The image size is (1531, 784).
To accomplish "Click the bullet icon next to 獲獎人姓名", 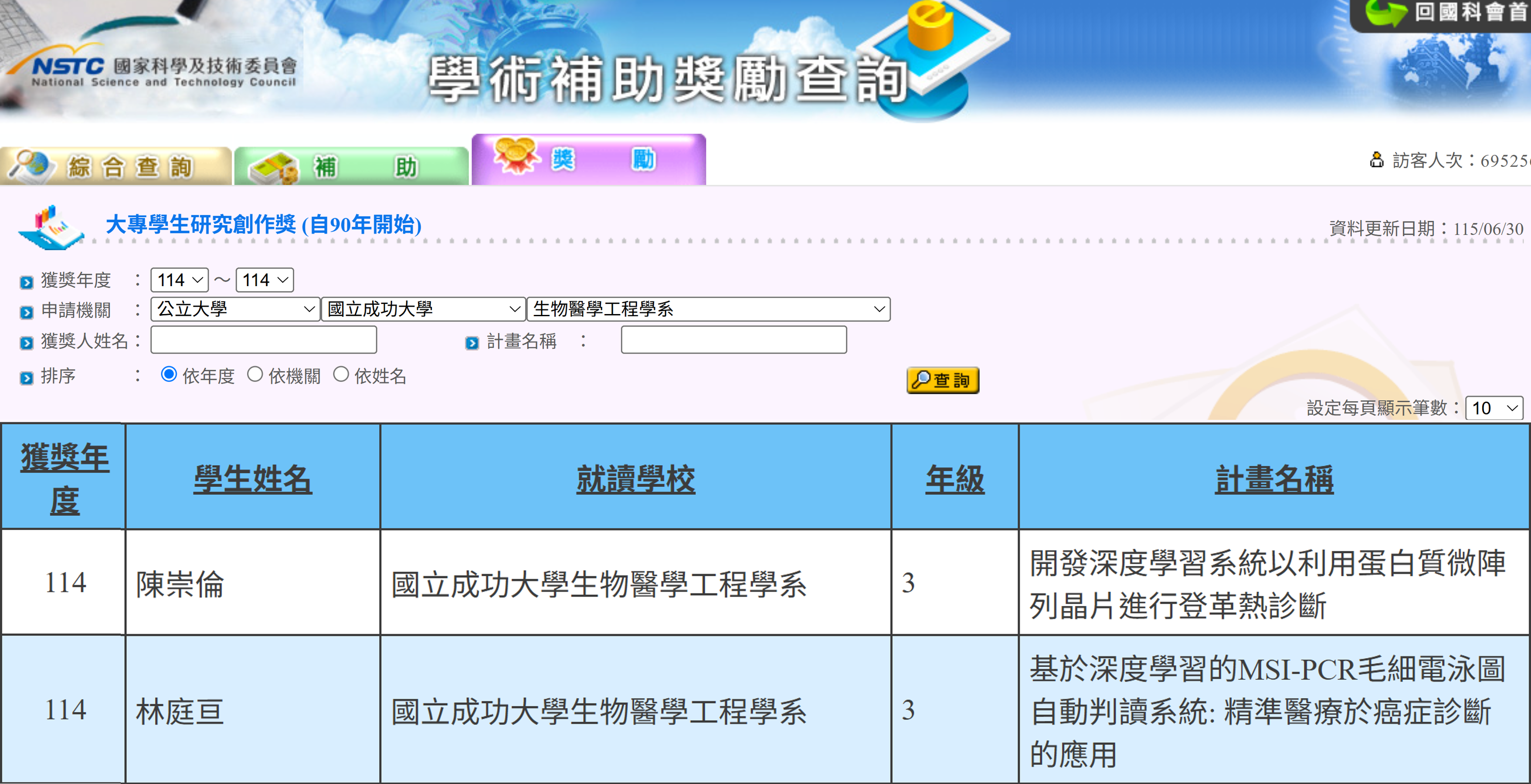I will (26, 343).
